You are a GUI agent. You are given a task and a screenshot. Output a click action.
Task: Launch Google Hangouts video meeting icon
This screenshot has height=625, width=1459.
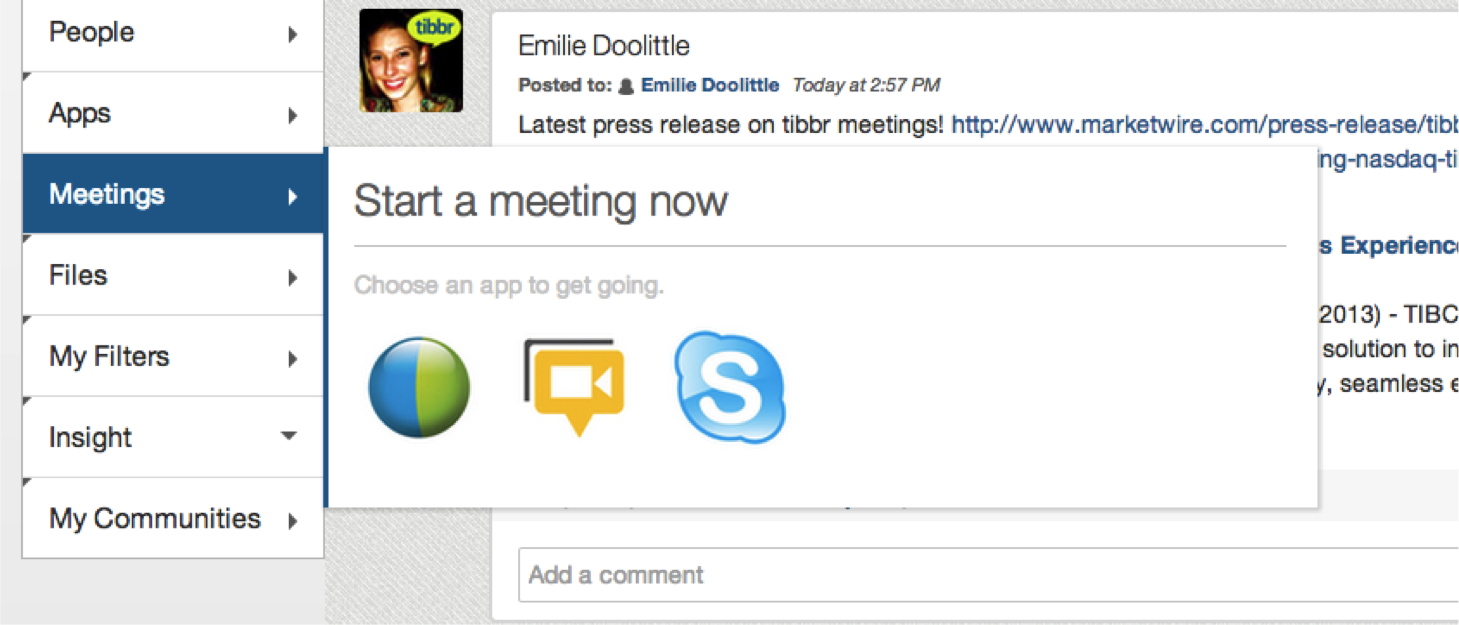pyautogui.click(x=574, y=387)
